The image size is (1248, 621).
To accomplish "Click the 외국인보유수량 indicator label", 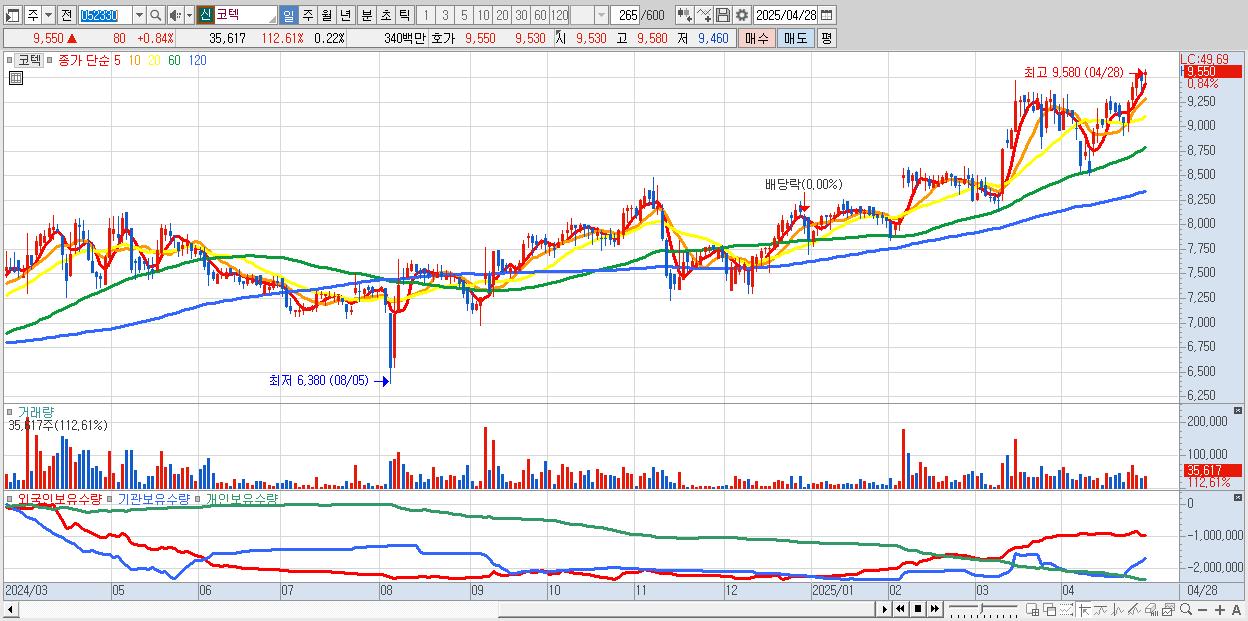I will [59, 498].
